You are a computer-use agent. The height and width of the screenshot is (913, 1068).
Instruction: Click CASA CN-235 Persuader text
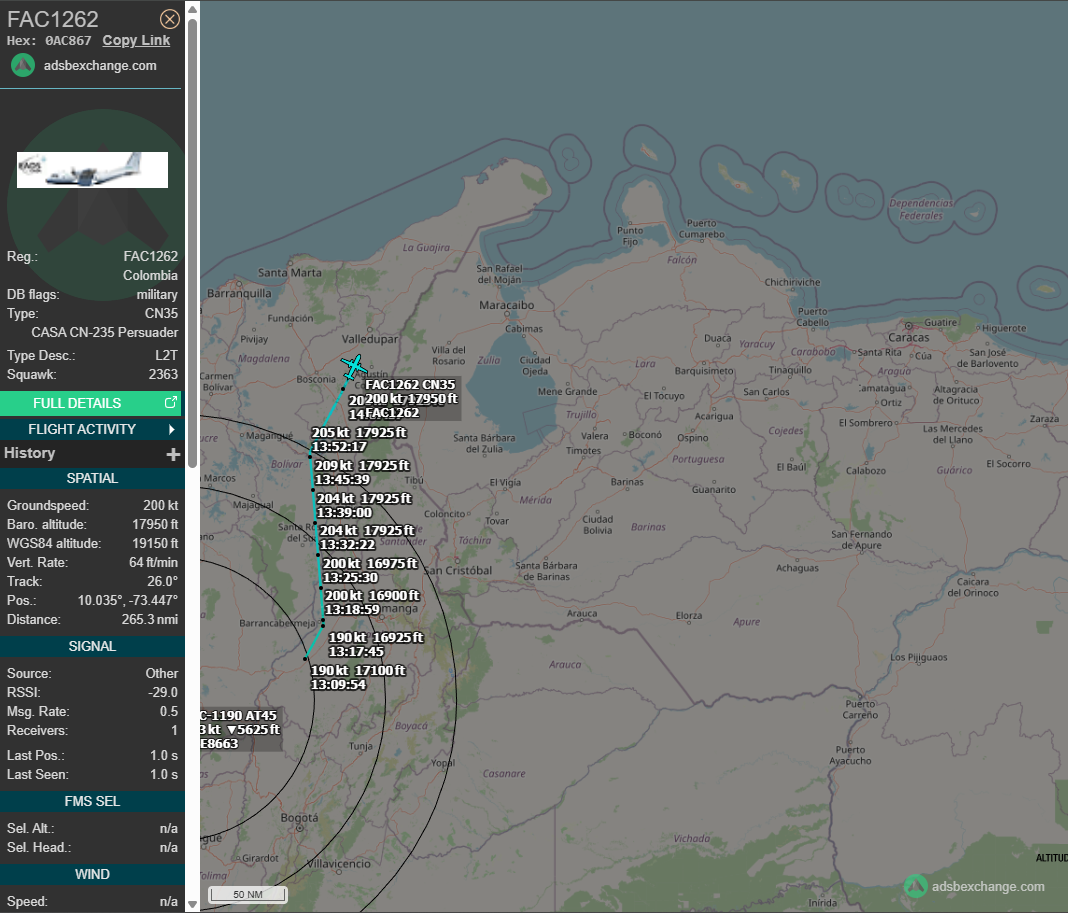click(105, 332)
